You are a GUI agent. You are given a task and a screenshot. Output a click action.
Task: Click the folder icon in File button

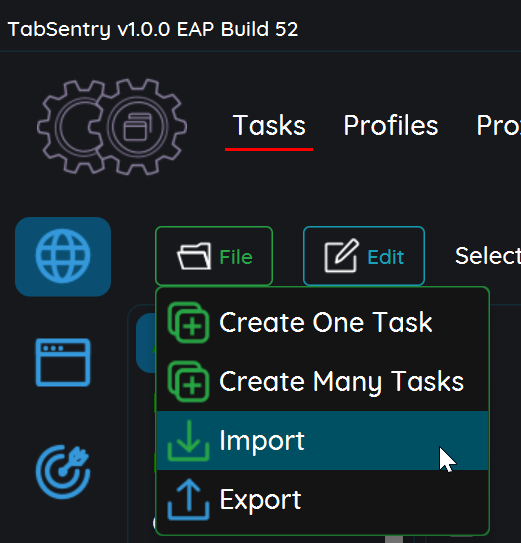point(194,256)
